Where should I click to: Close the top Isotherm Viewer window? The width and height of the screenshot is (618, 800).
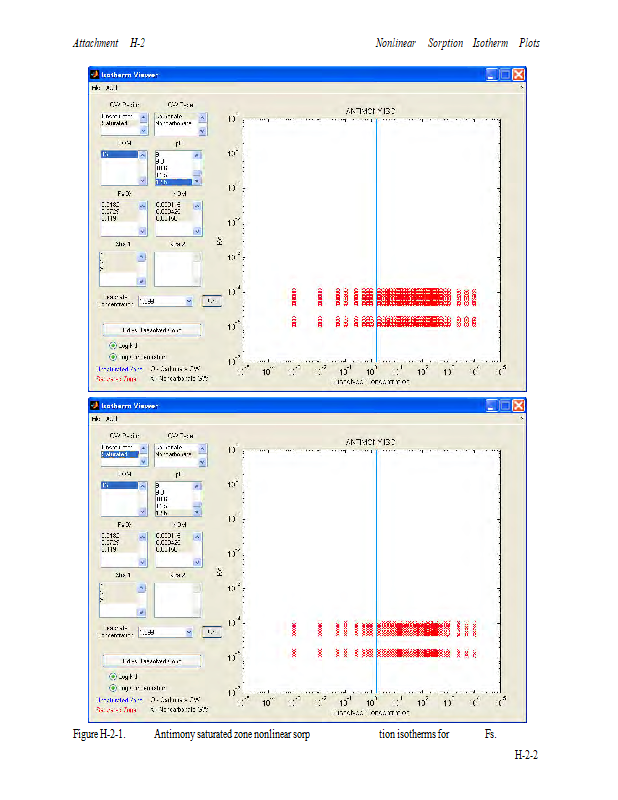click(x=519, y=74)
